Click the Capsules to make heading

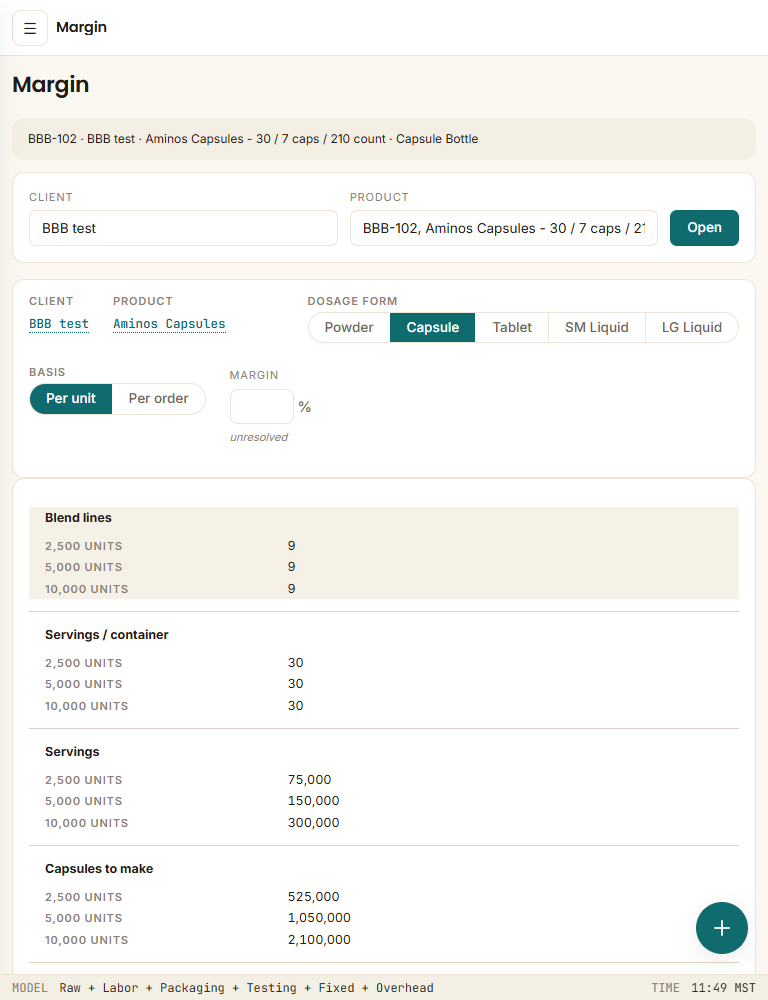pyautogui.click(x=99, y=869)
